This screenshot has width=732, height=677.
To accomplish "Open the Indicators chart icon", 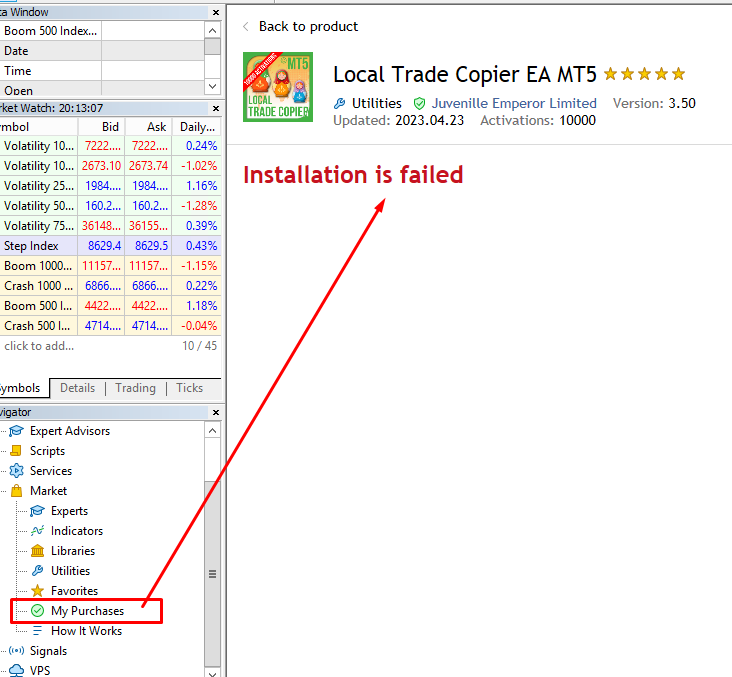I will pos(37,531).
